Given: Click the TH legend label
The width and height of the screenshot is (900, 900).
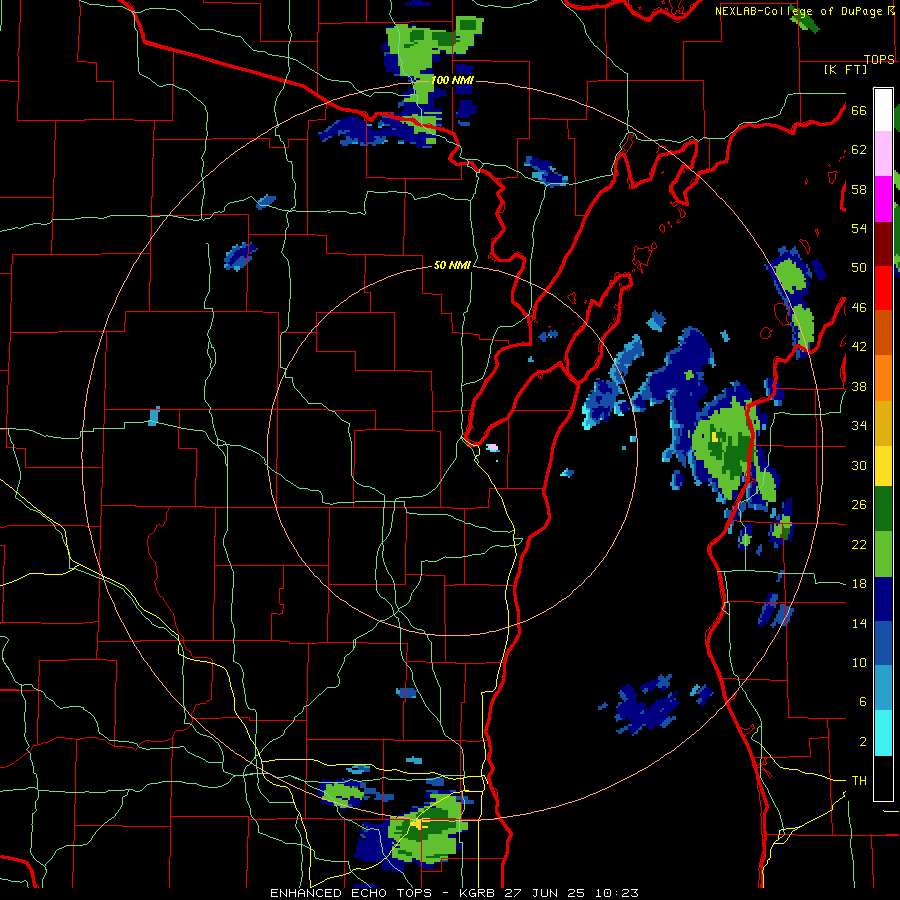Looking at the screenshot, I should [859, 781].
